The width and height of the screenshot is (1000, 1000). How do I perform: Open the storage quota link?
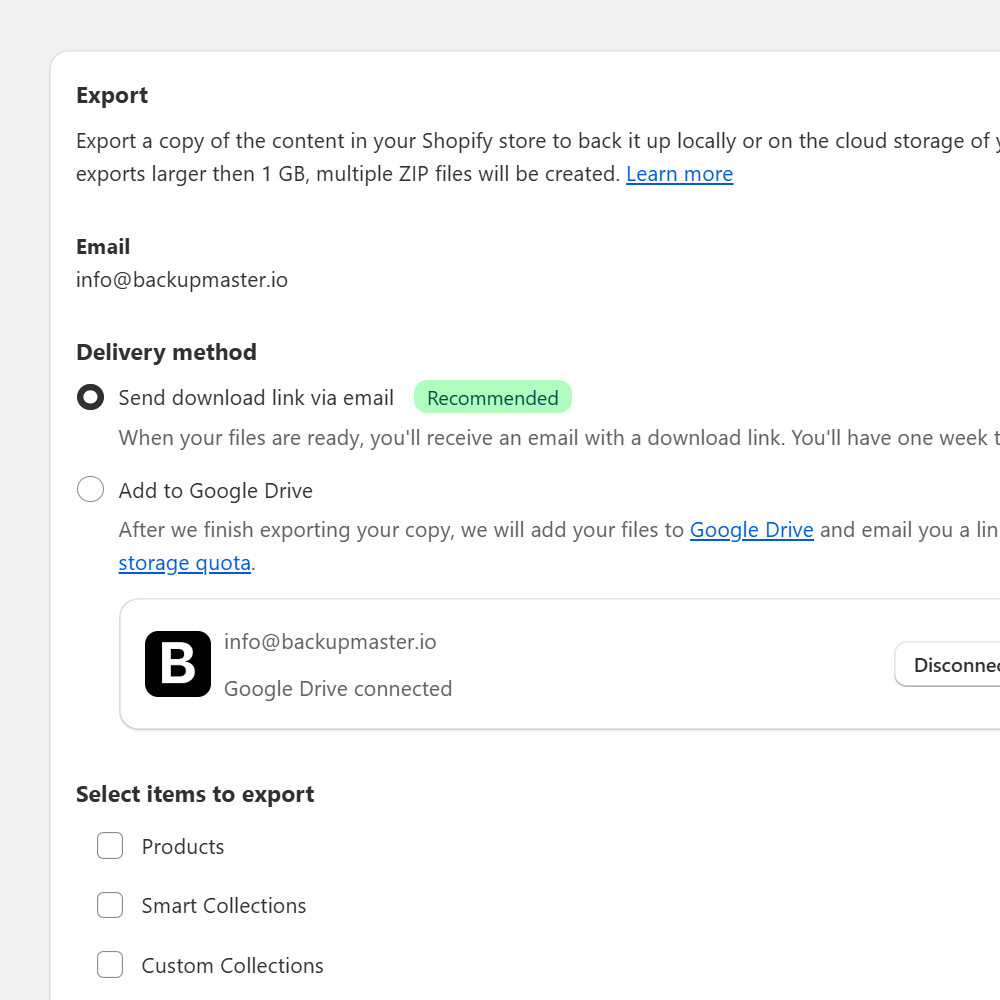click(x=184, y=562)
